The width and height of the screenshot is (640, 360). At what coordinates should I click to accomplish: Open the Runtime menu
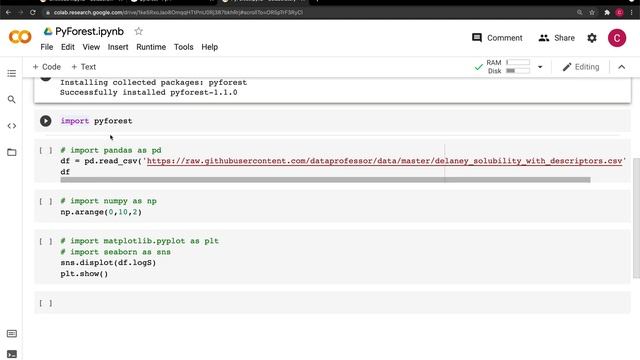click(x=151, y=47)
